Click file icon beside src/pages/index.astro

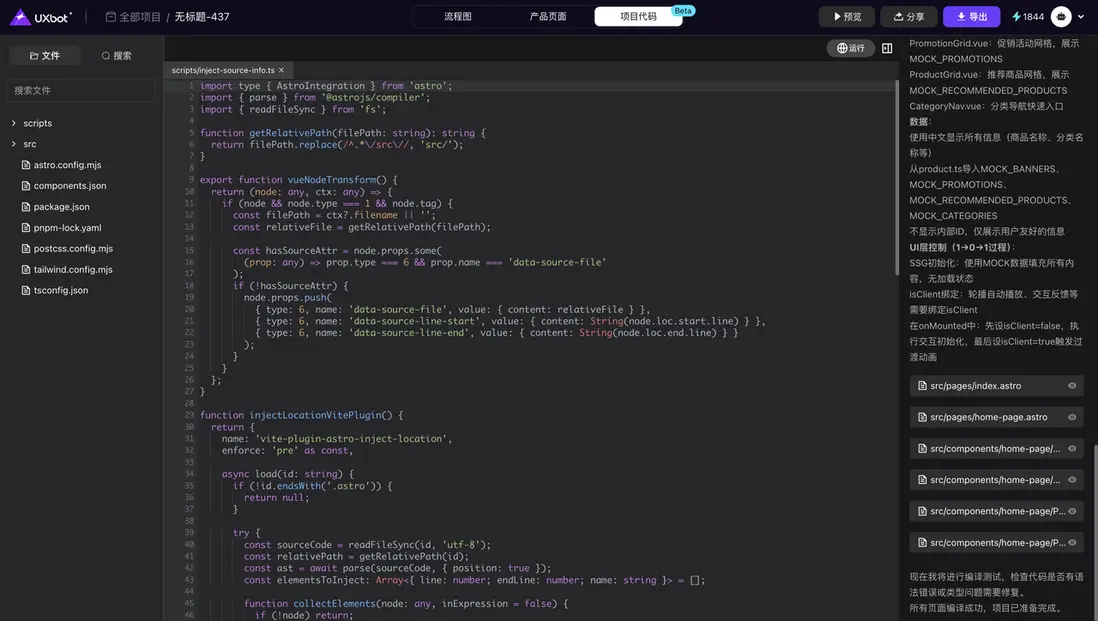pyautogui.click(x=921, y=386)
